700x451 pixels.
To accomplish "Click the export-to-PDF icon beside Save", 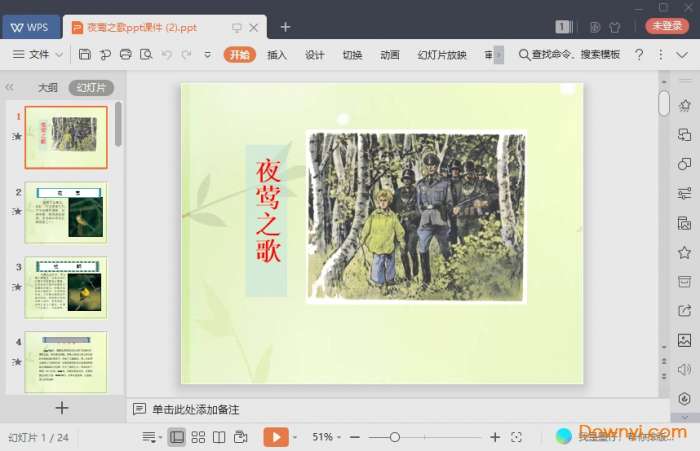I will 105,54.
